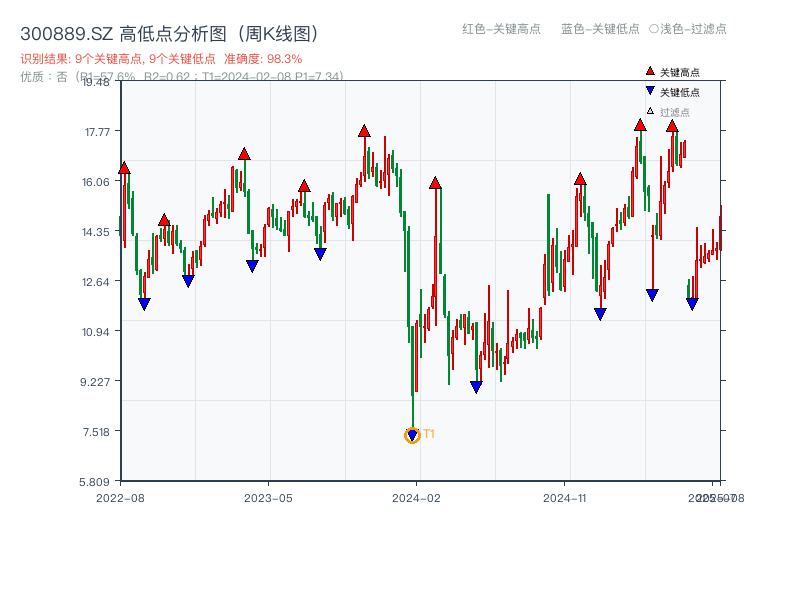
Task: Pick the blue low marker under the long red candle in 2025
Action: 652,295
